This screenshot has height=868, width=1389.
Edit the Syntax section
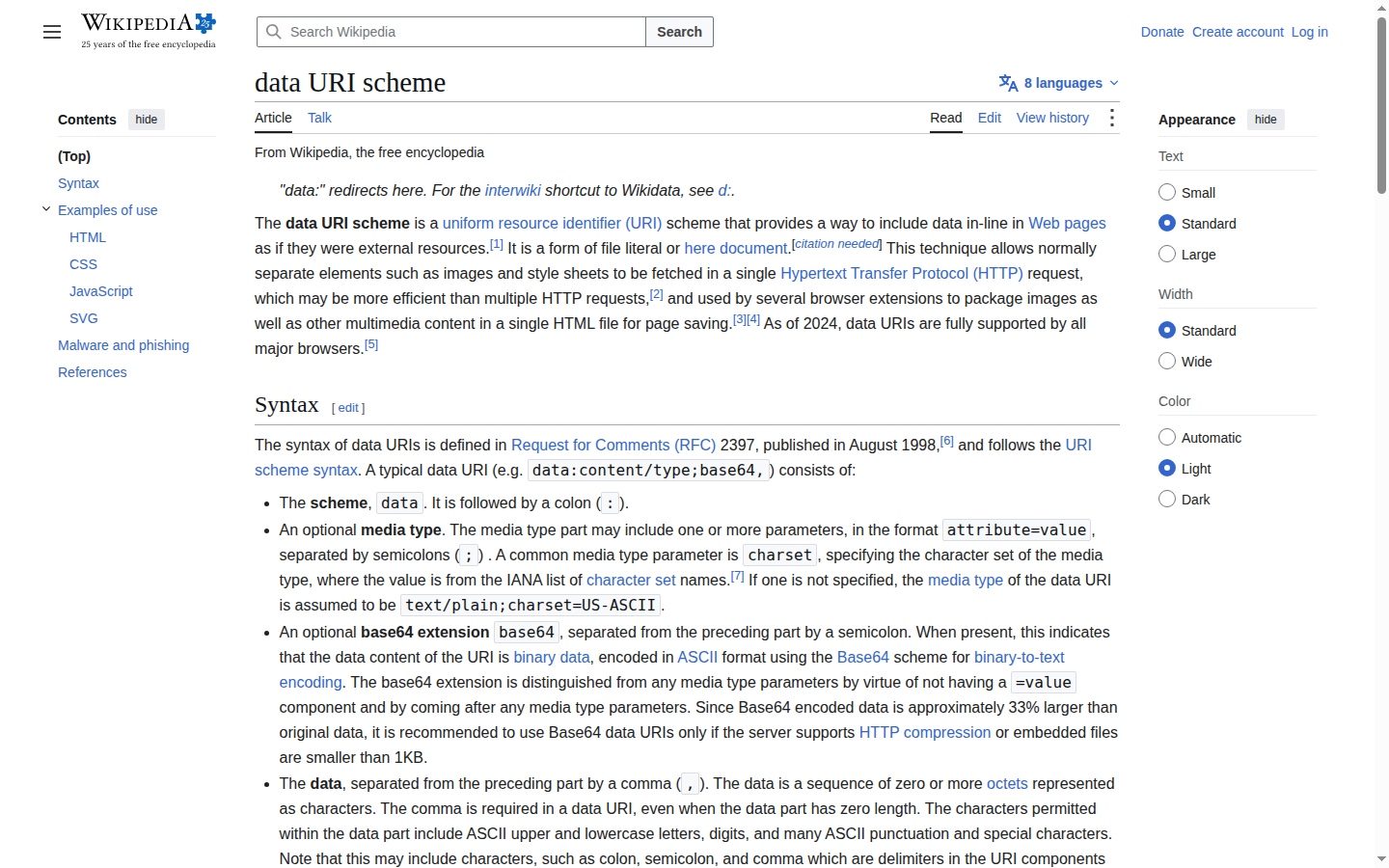[348, 408]
